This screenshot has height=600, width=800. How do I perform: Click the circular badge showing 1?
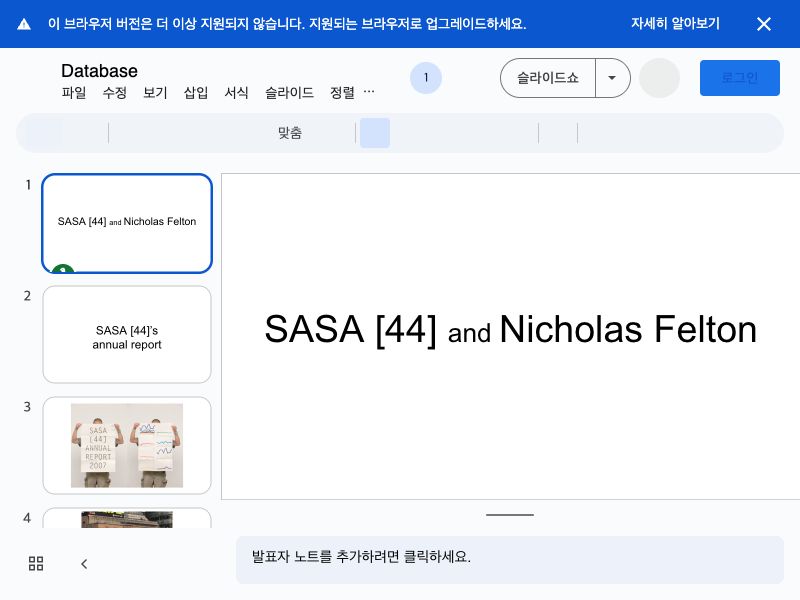coord(426,78)
